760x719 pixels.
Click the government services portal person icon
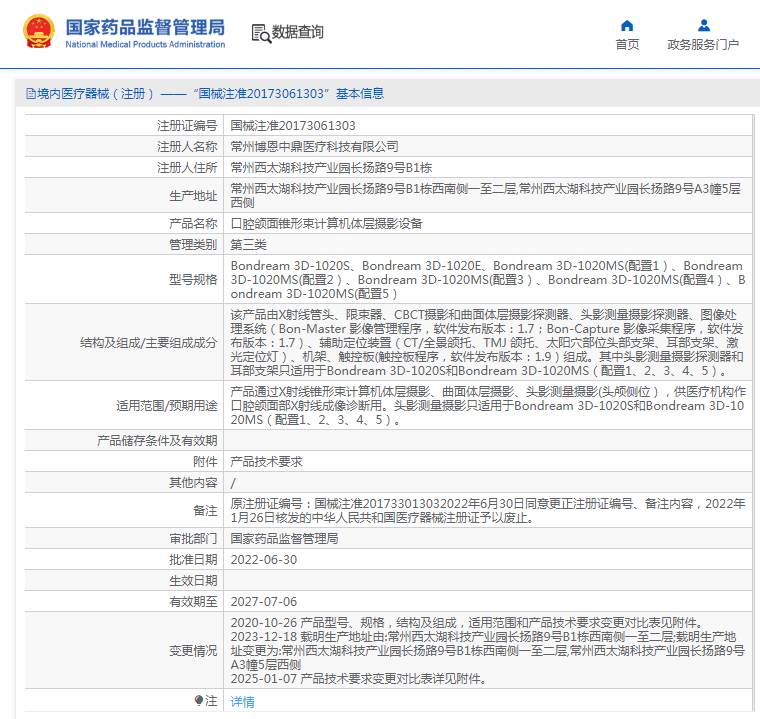(x=704, y=25)
